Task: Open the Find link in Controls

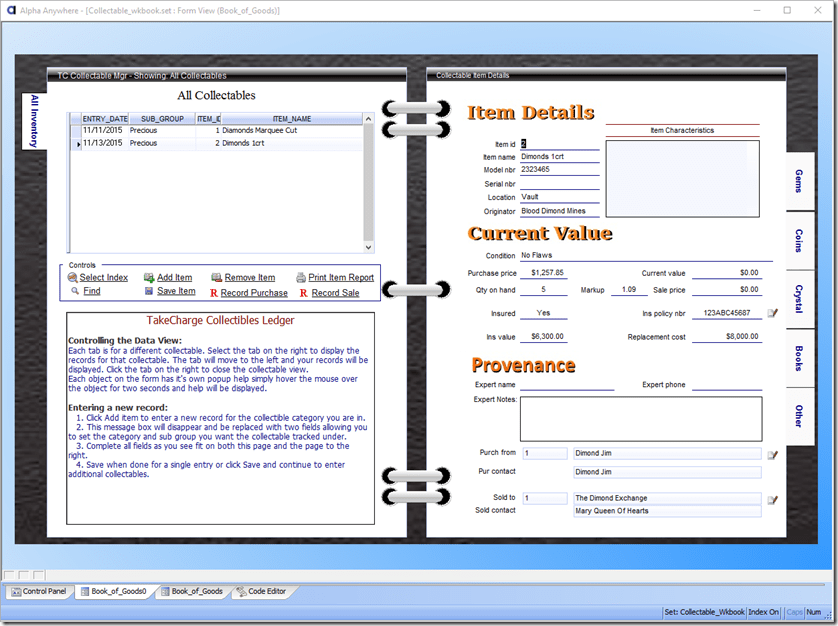Action: 91,292
